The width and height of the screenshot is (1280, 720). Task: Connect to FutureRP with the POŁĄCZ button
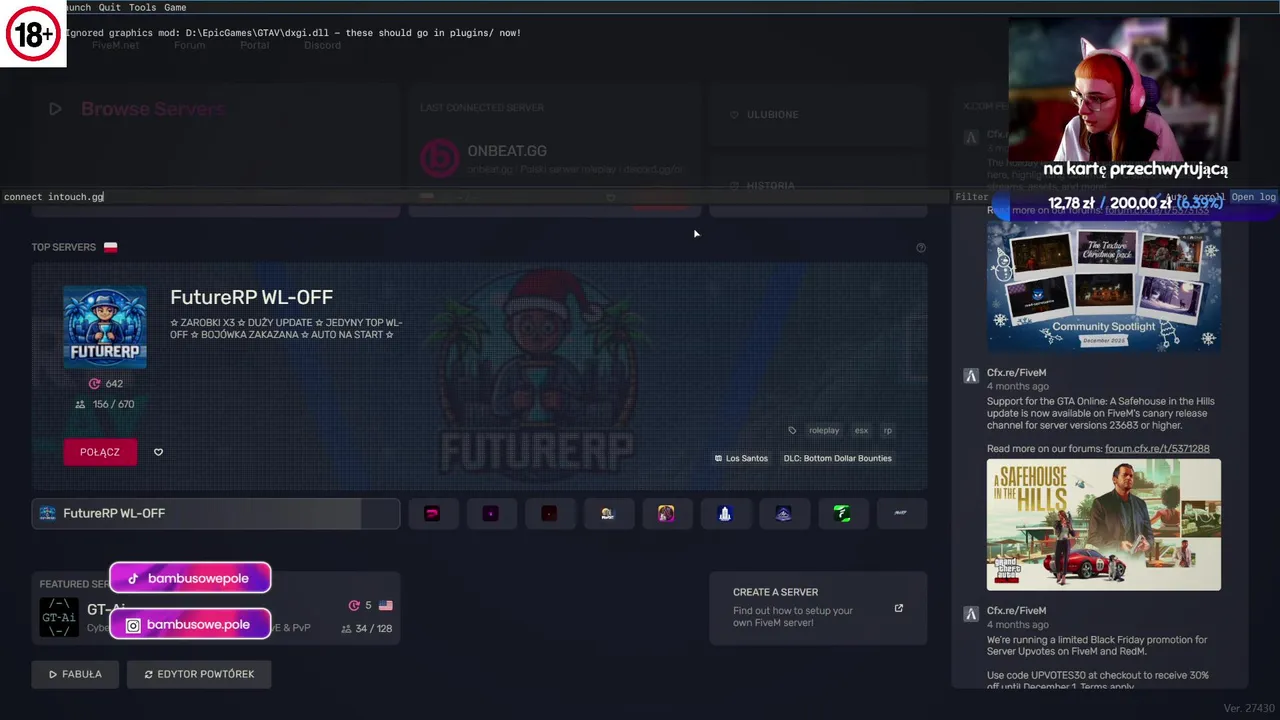click(100, 452)
